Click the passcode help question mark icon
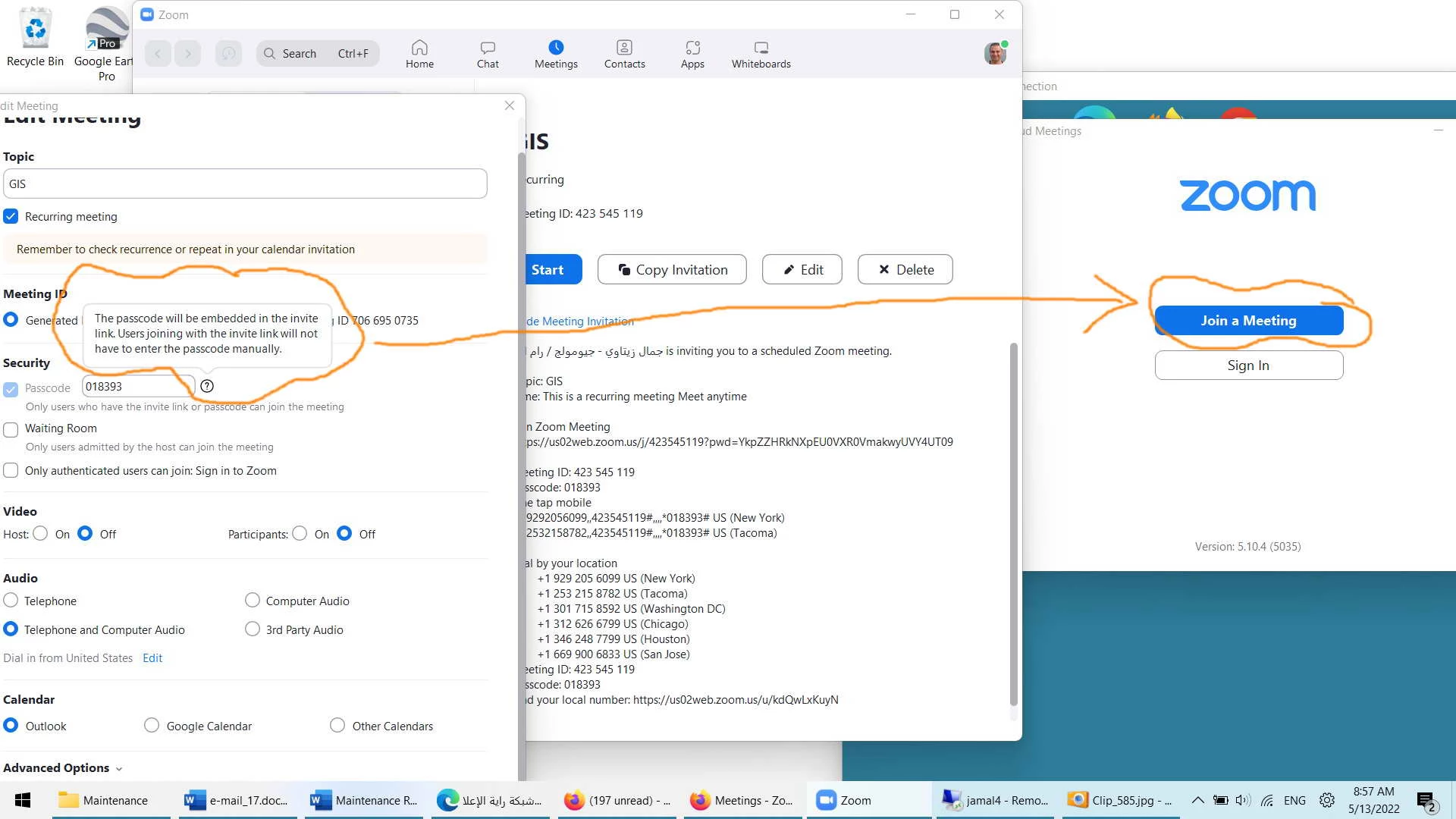The image size is (1456, 819). (207, 387)
